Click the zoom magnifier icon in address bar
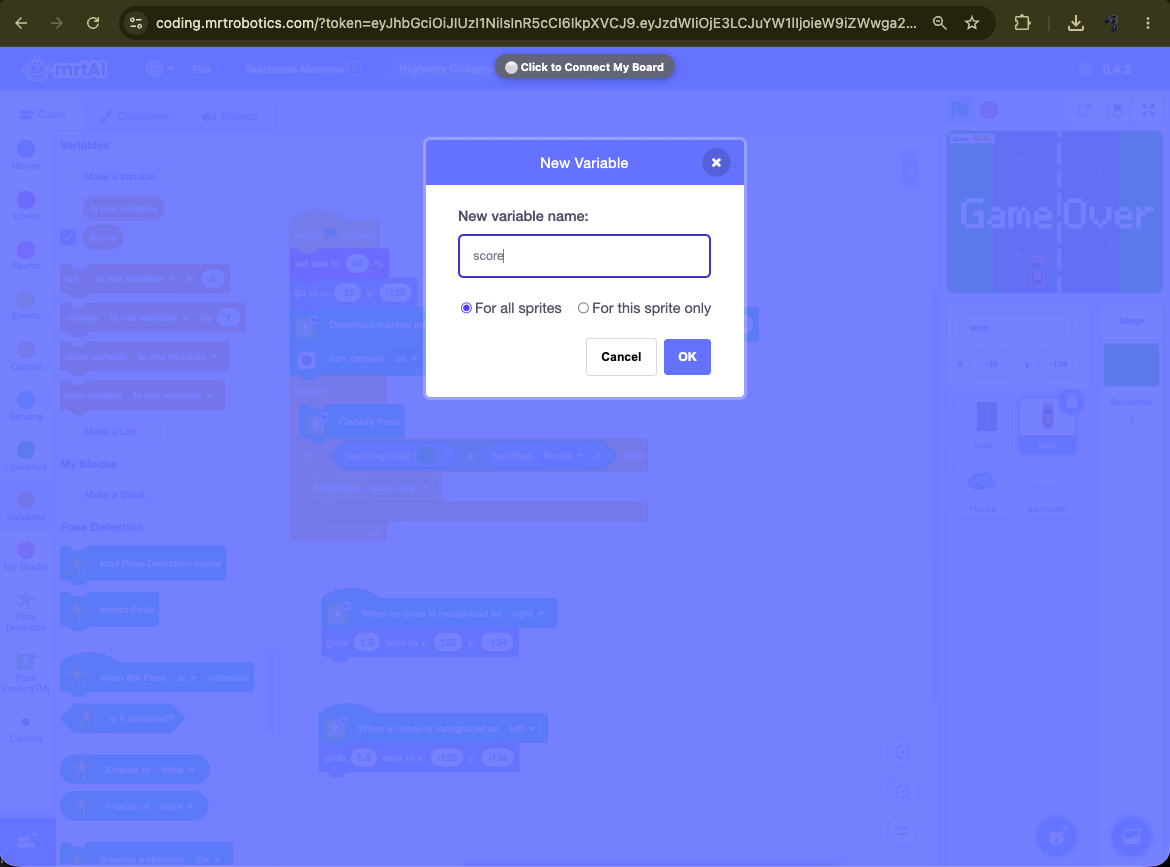The width and height of the screenshot is (1170, 867). pos(939,23)
